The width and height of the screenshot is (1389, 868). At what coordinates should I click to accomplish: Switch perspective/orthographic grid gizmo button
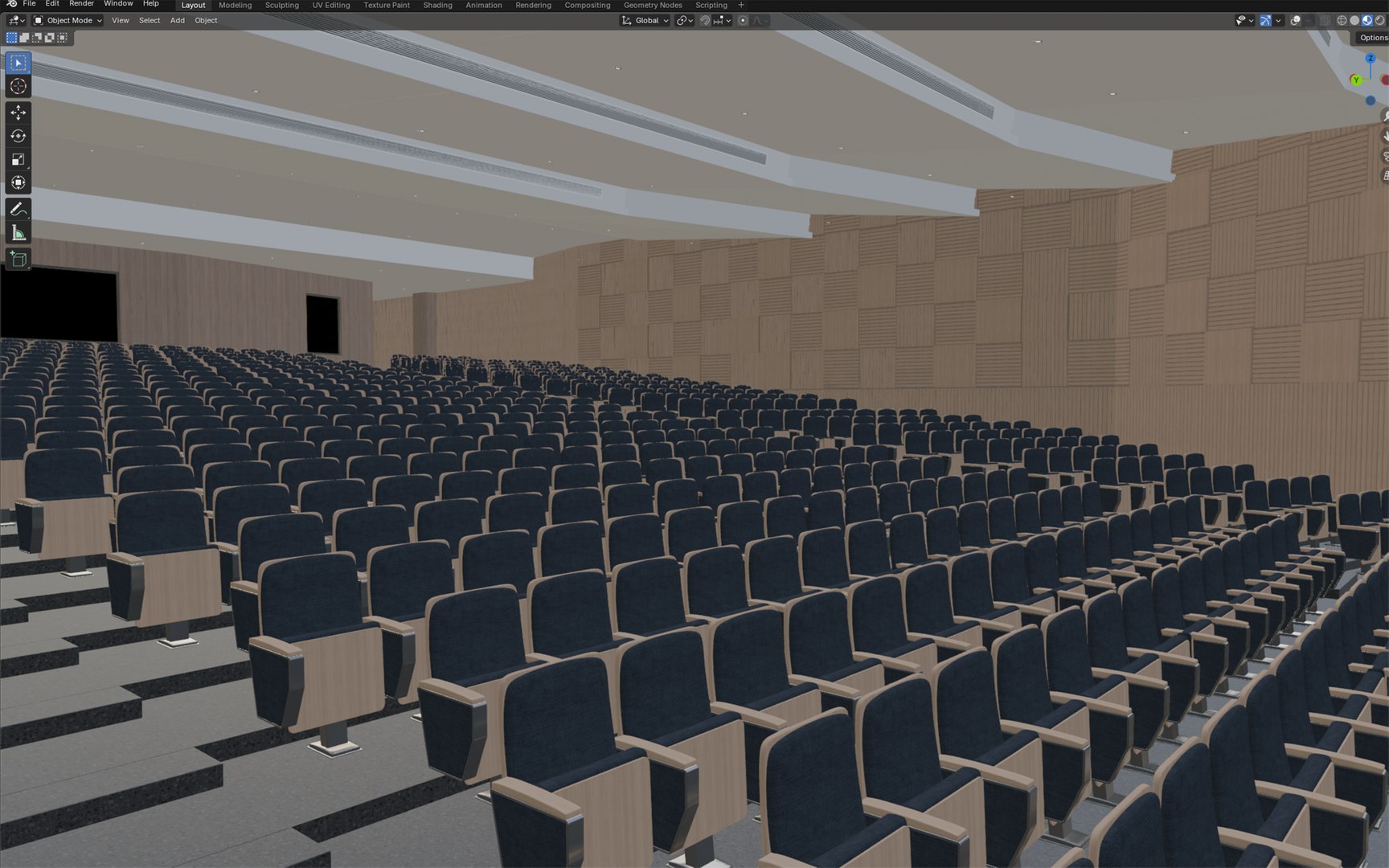(1384, 175)
